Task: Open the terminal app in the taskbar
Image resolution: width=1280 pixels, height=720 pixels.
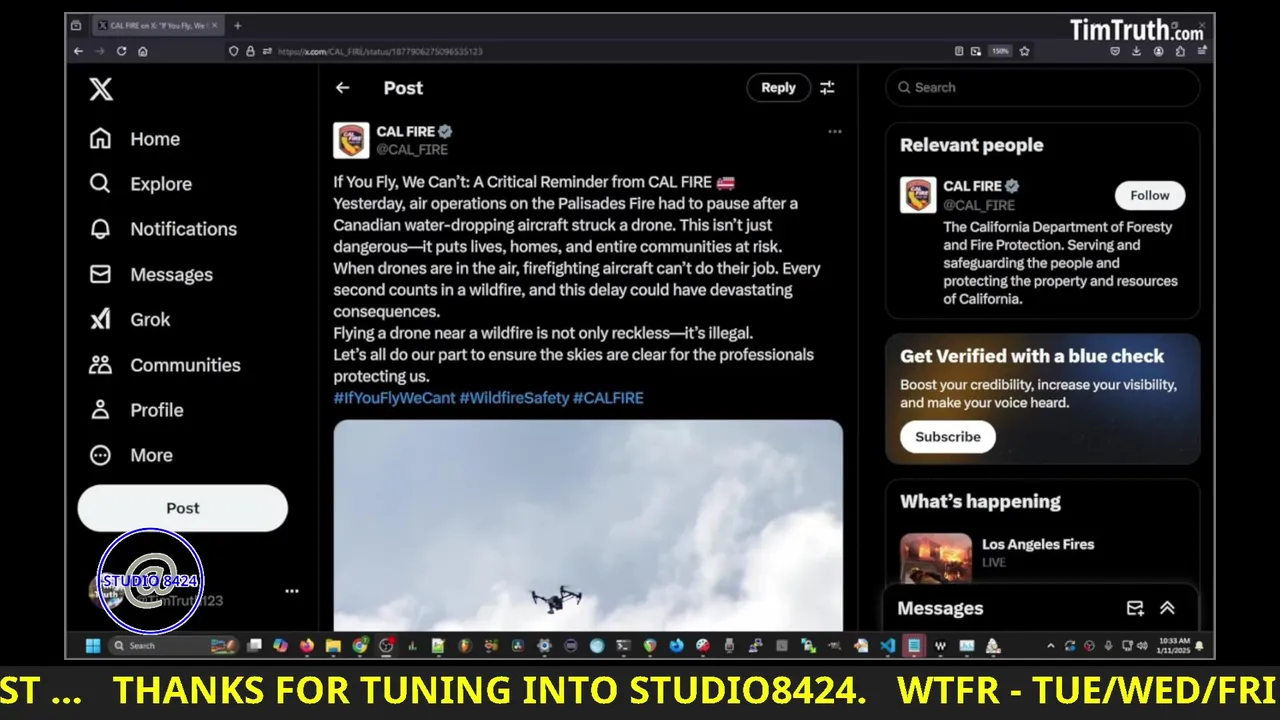Action: (622, 646)
